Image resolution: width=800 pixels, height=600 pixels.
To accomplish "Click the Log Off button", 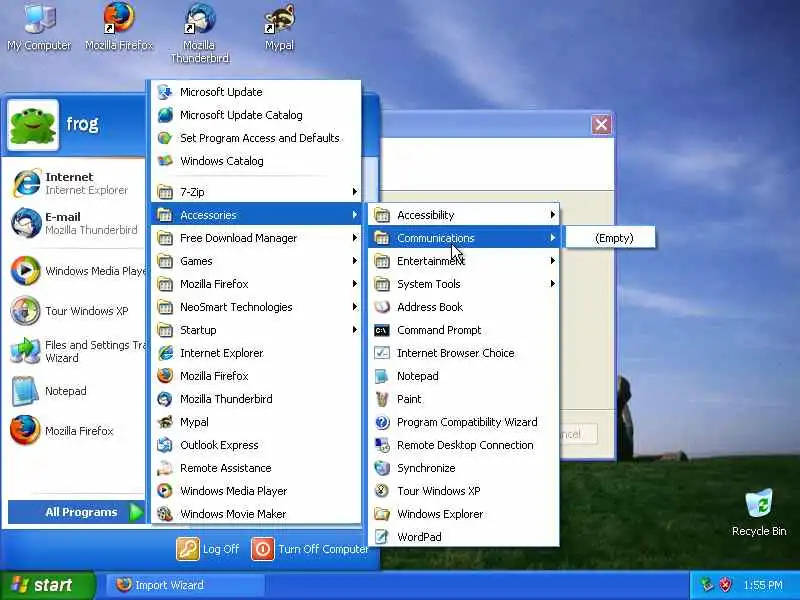I will coord(208,549).
